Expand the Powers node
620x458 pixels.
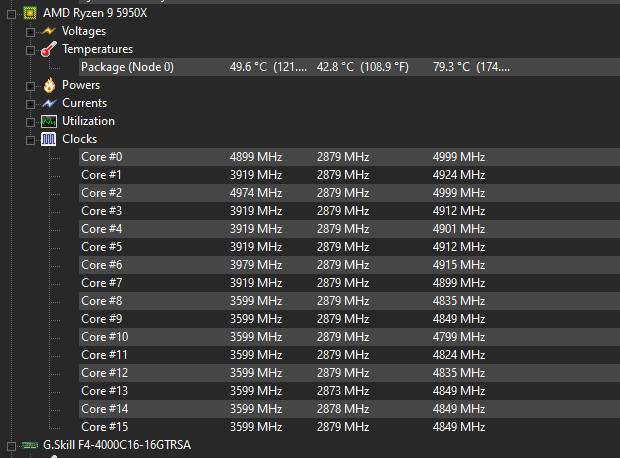(30, 86)
